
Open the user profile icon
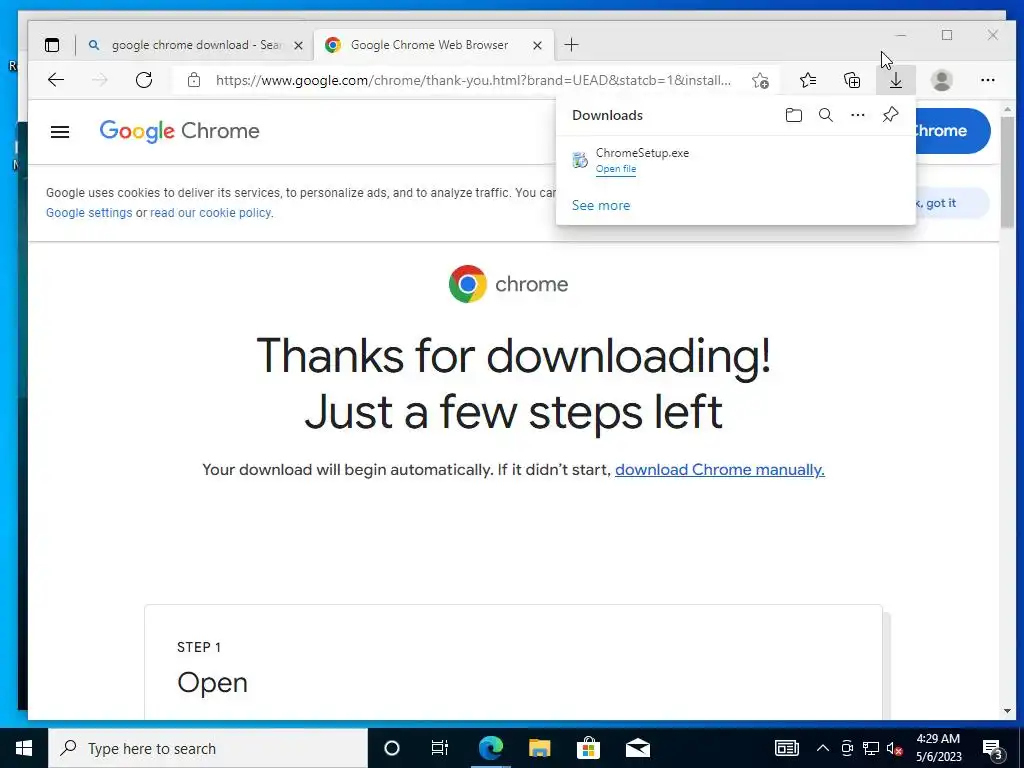[942, 80]
